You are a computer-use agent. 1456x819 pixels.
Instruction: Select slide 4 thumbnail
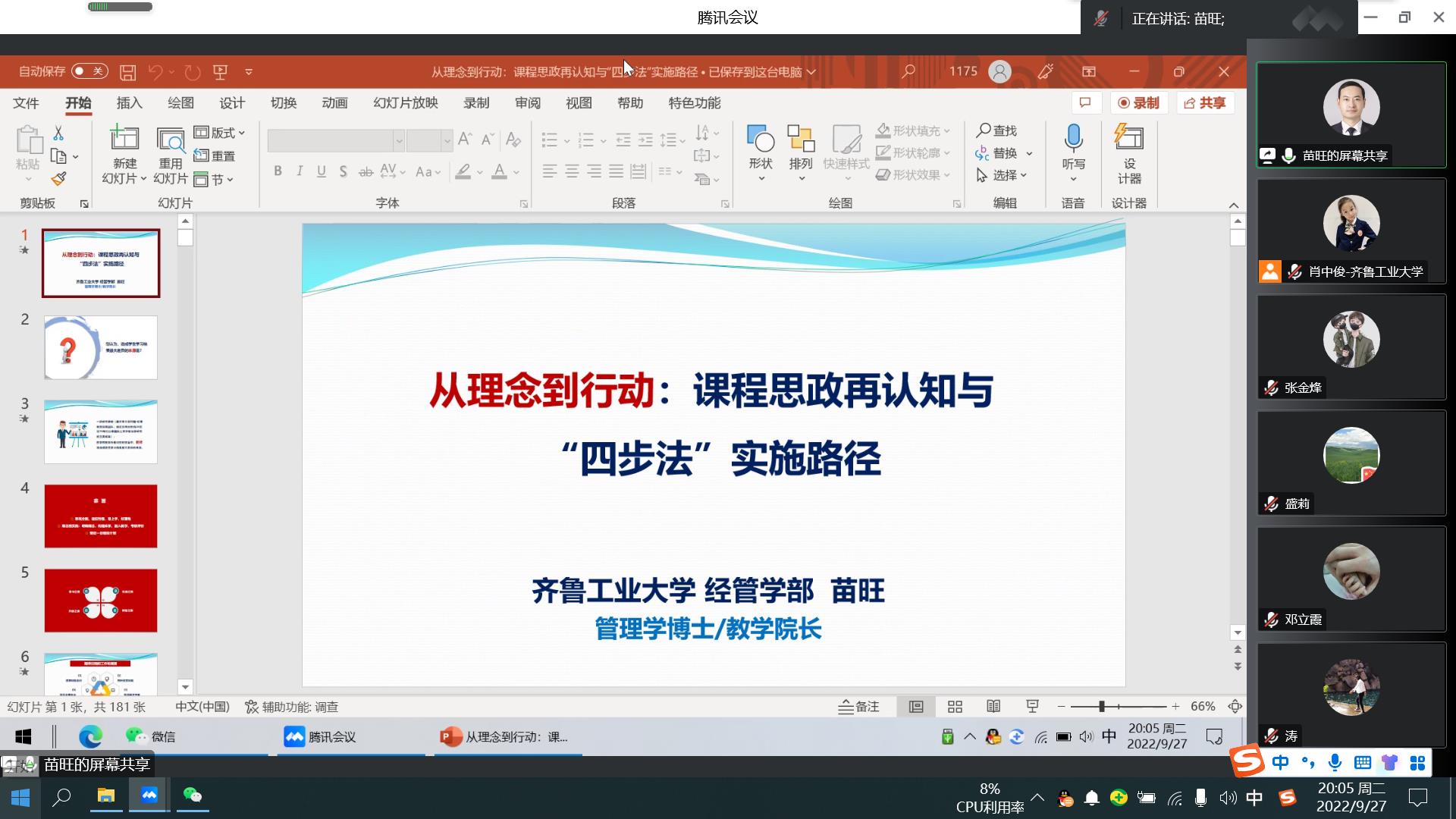(101, 516)
